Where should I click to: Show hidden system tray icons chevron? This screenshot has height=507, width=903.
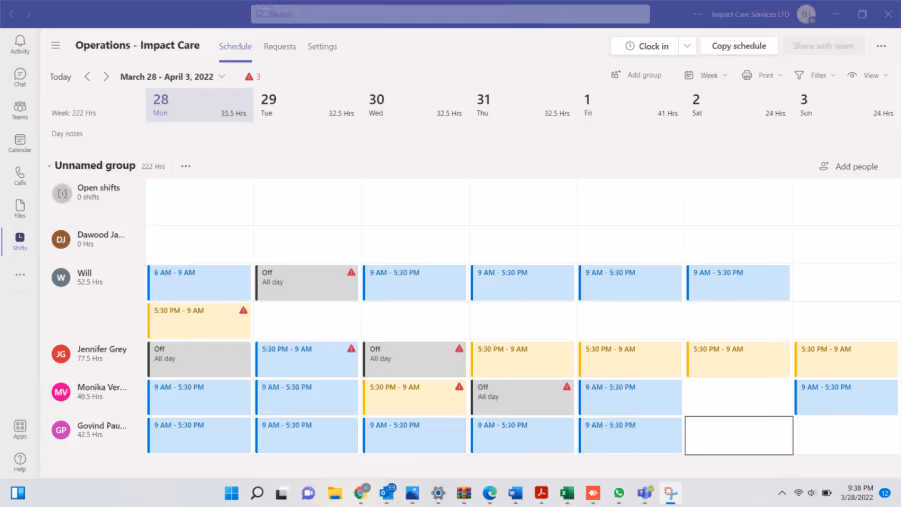click(781, 493)
